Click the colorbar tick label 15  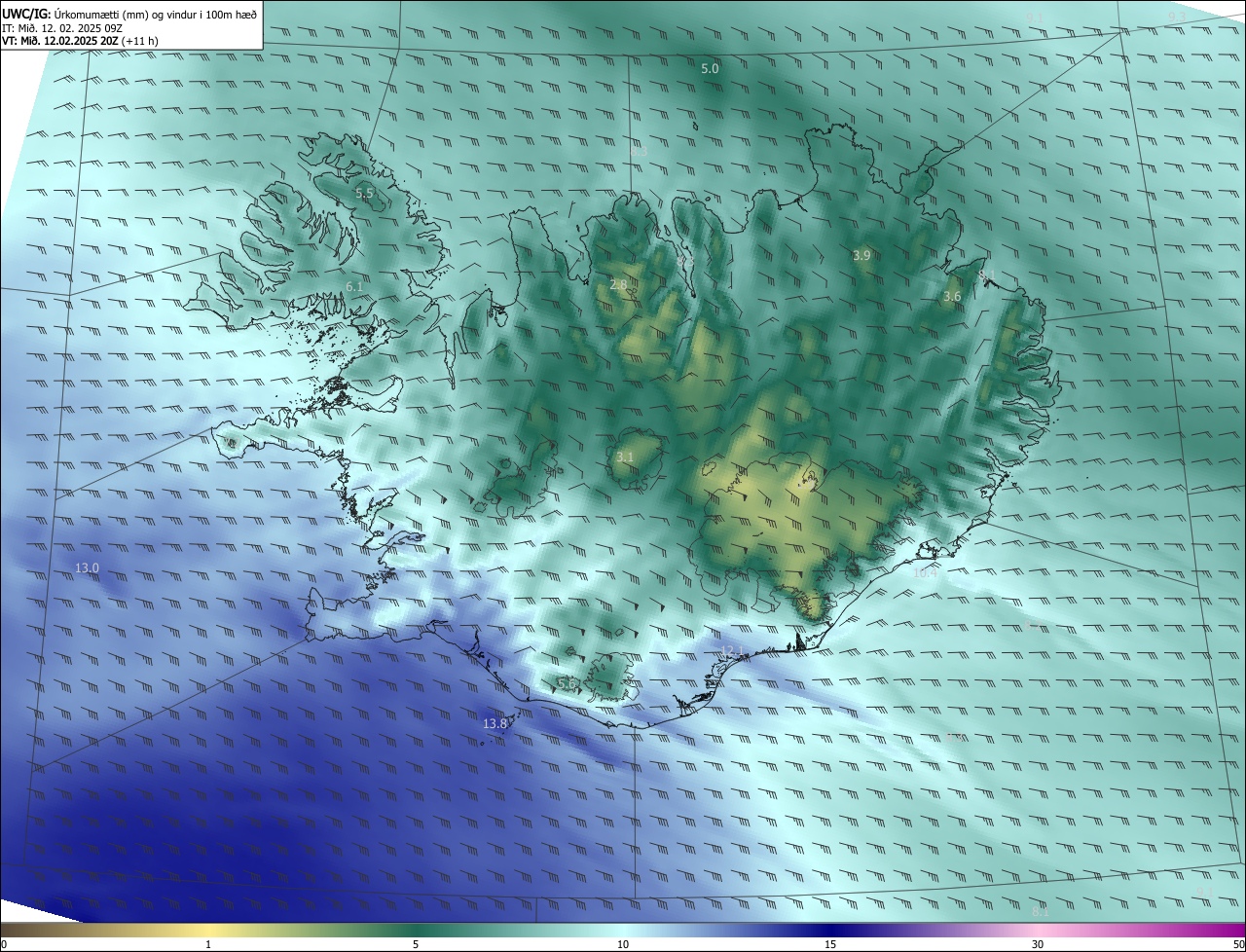coord(830,944)
